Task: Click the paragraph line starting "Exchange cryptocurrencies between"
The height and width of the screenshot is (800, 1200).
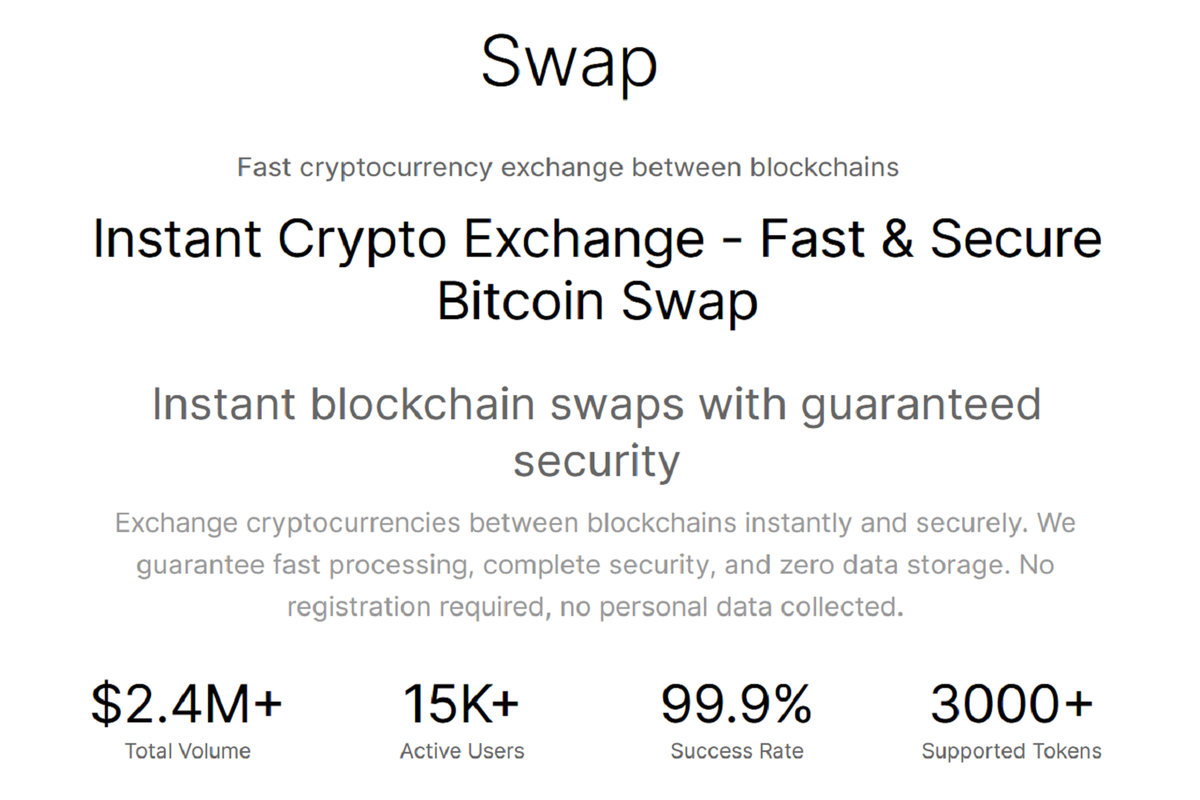Action: (x=595, y=523)
